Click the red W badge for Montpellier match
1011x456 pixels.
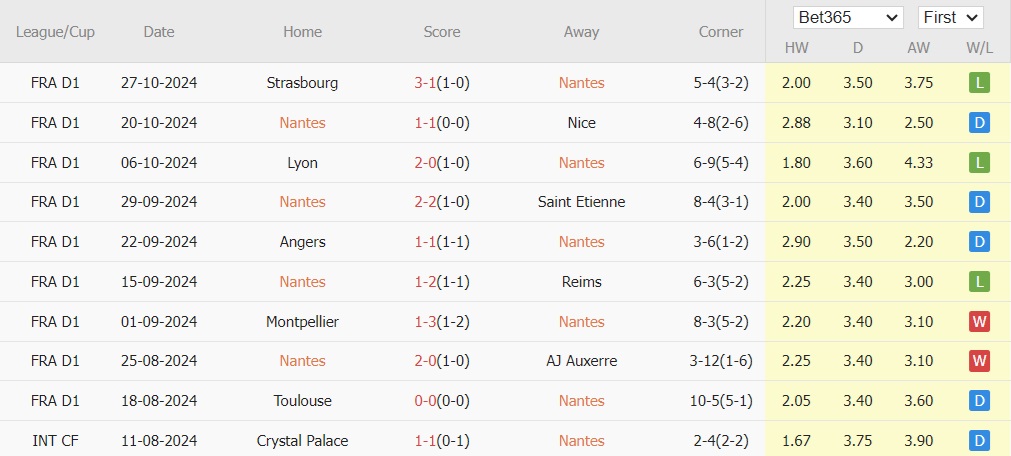978,322
